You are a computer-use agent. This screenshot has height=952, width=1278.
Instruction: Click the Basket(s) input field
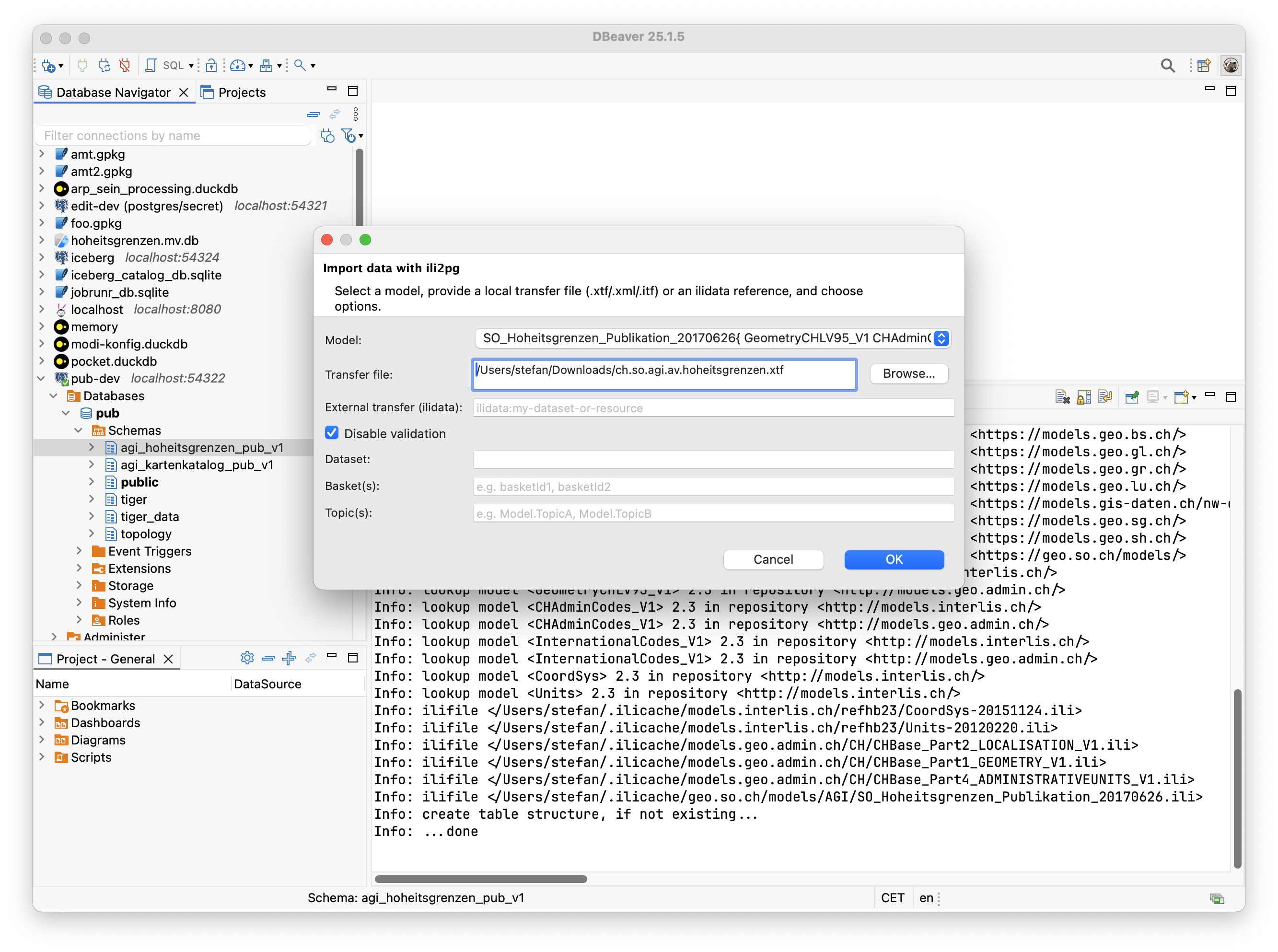click(713, 487)
